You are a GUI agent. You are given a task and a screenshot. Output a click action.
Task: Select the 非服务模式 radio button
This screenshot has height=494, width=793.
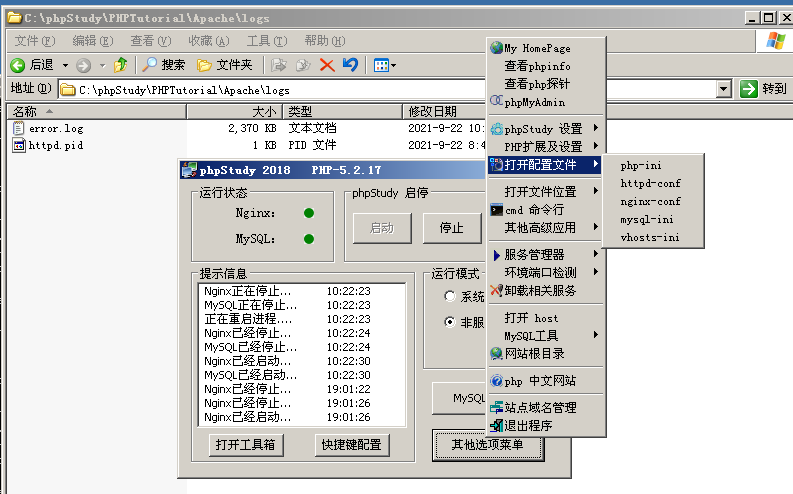[x=450, y=322]
